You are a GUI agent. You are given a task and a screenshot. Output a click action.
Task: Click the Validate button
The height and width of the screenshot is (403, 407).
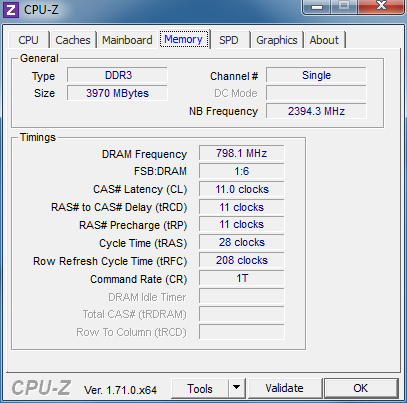click(x=284, y=388)
